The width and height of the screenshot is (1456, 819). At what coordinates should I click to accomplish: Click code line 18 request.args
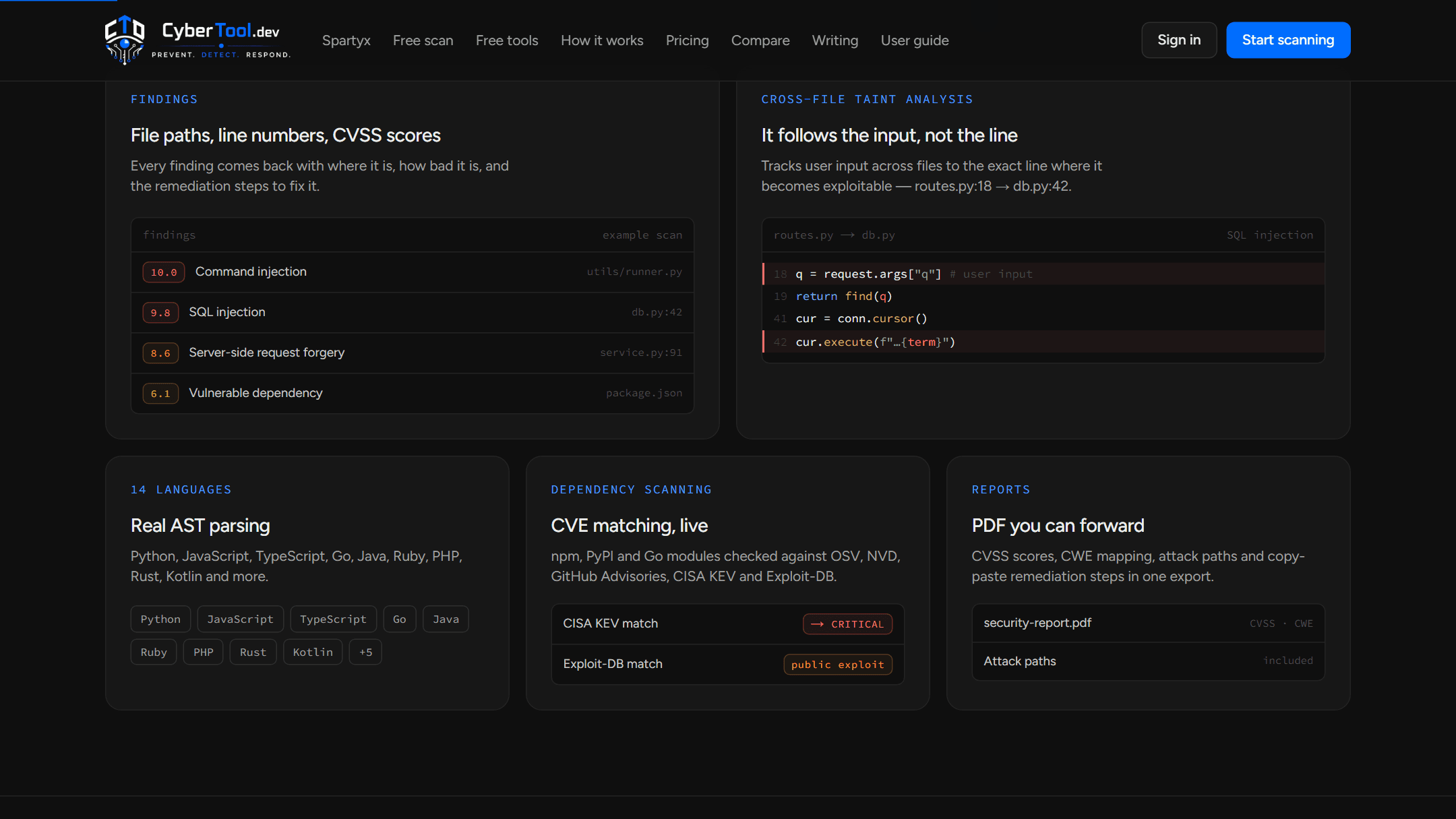tap(1043, 274)
